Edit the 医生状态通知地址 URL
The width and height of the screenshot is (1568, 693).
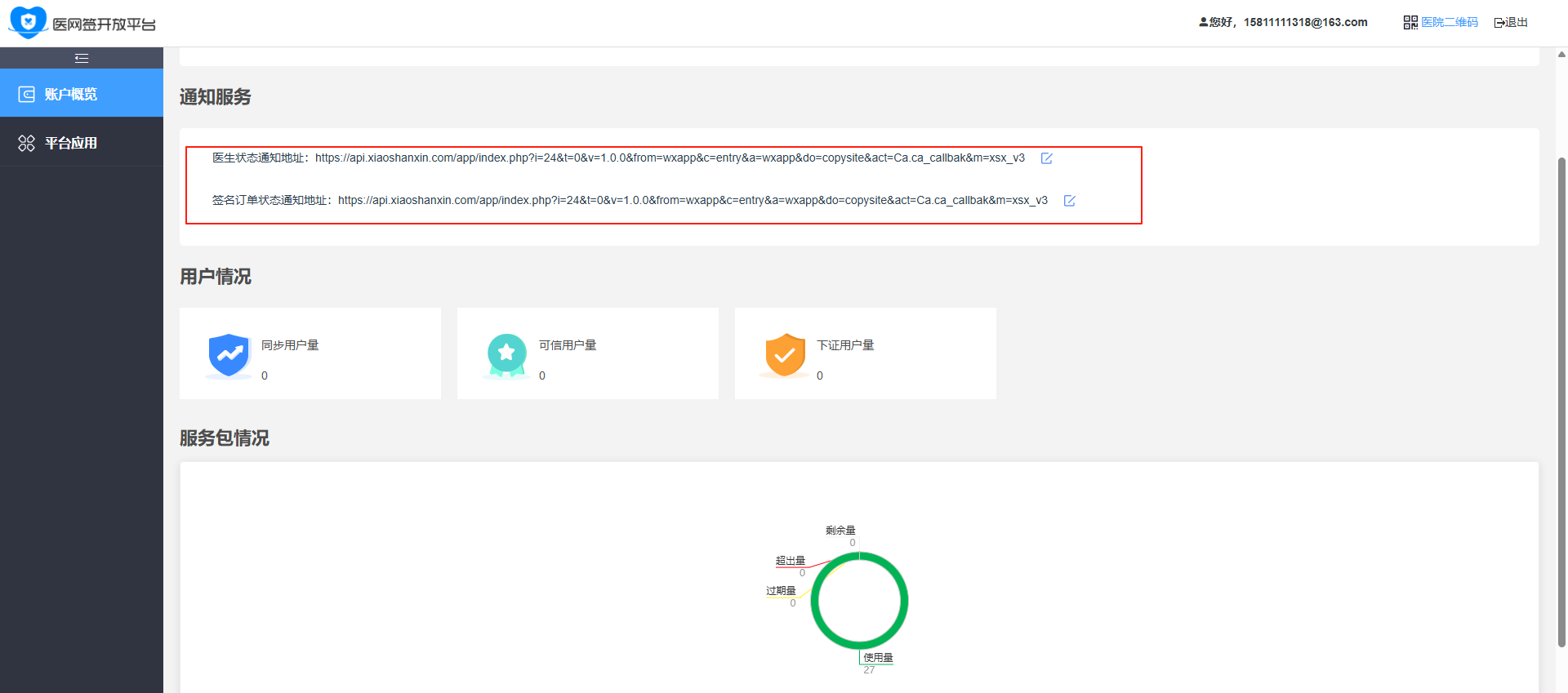(x=1047, y=158)
